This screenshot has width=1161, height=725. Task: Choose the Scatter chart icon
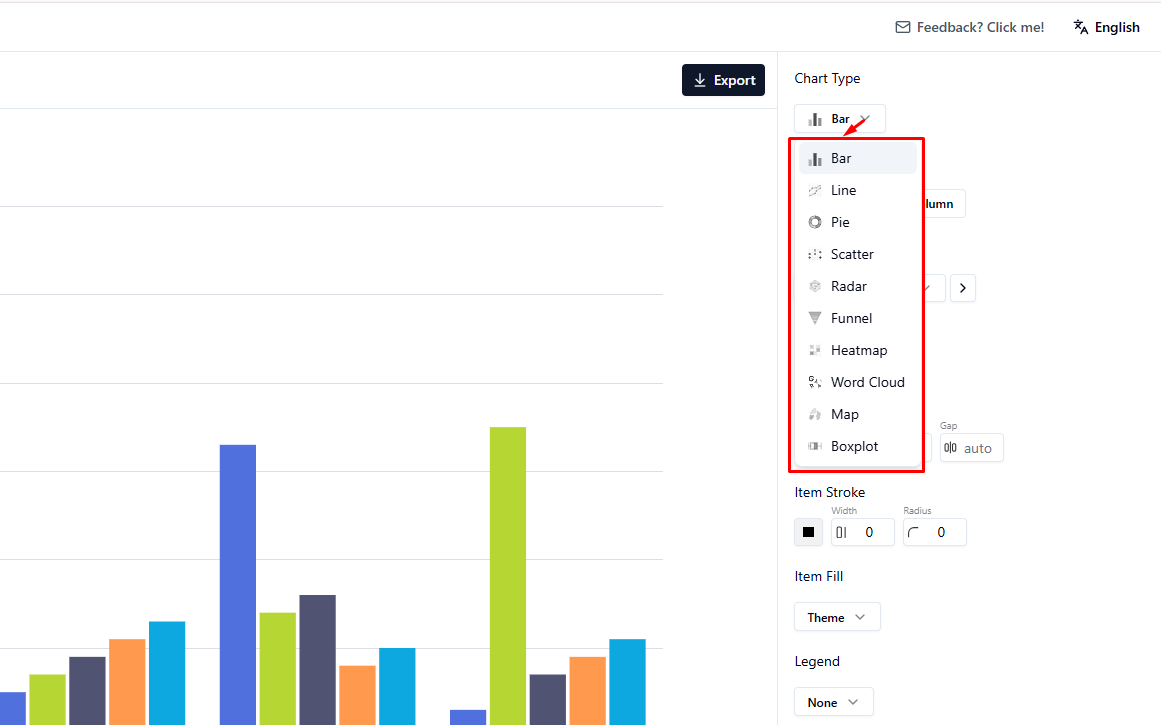coord(815,253)
